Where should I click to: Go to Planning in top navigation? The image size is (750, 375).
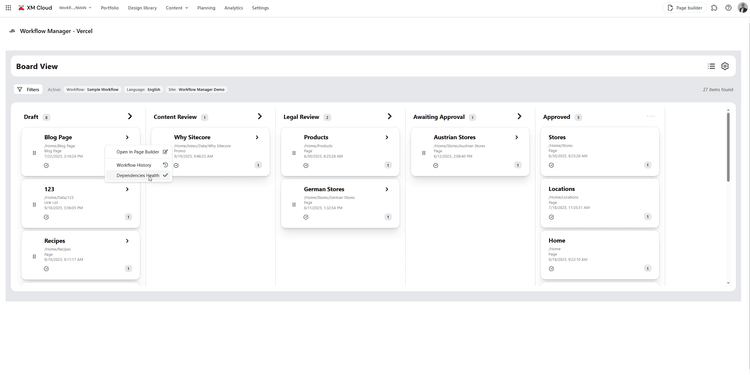tap(206, 8)
